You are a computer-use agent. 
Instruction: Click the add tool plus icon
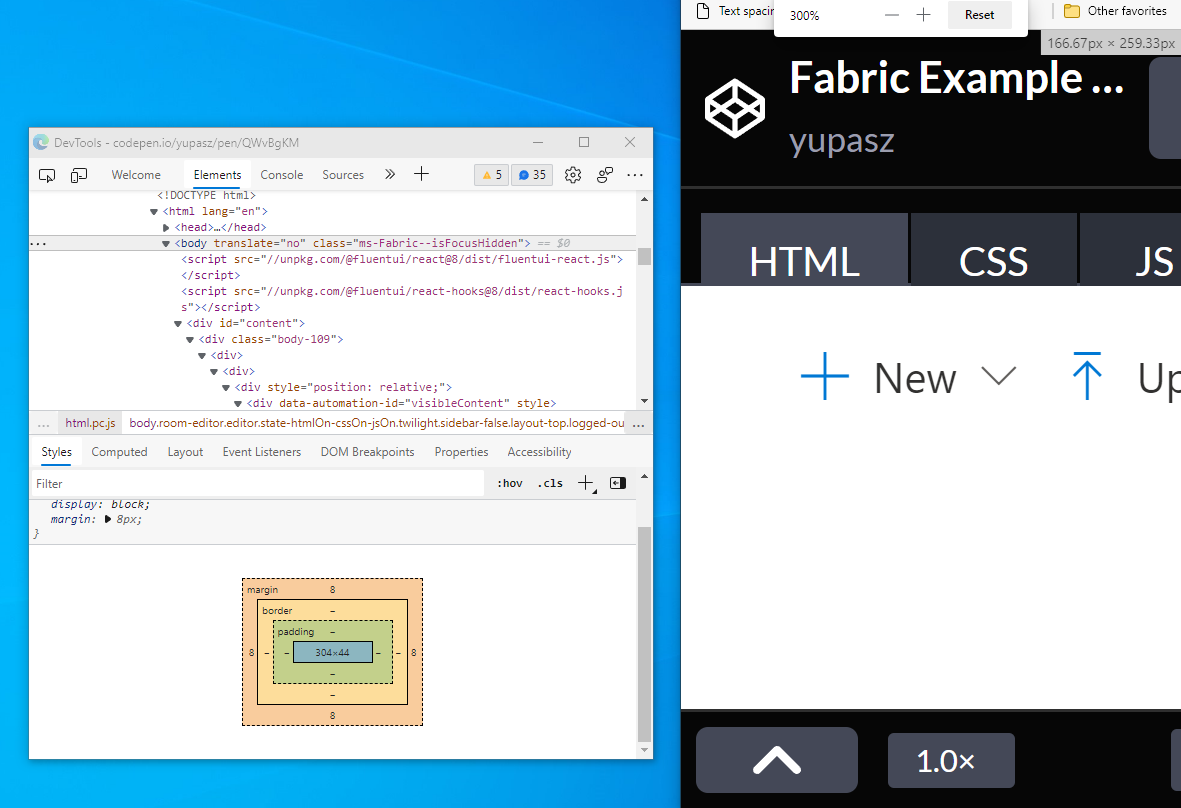pos(422,175)
